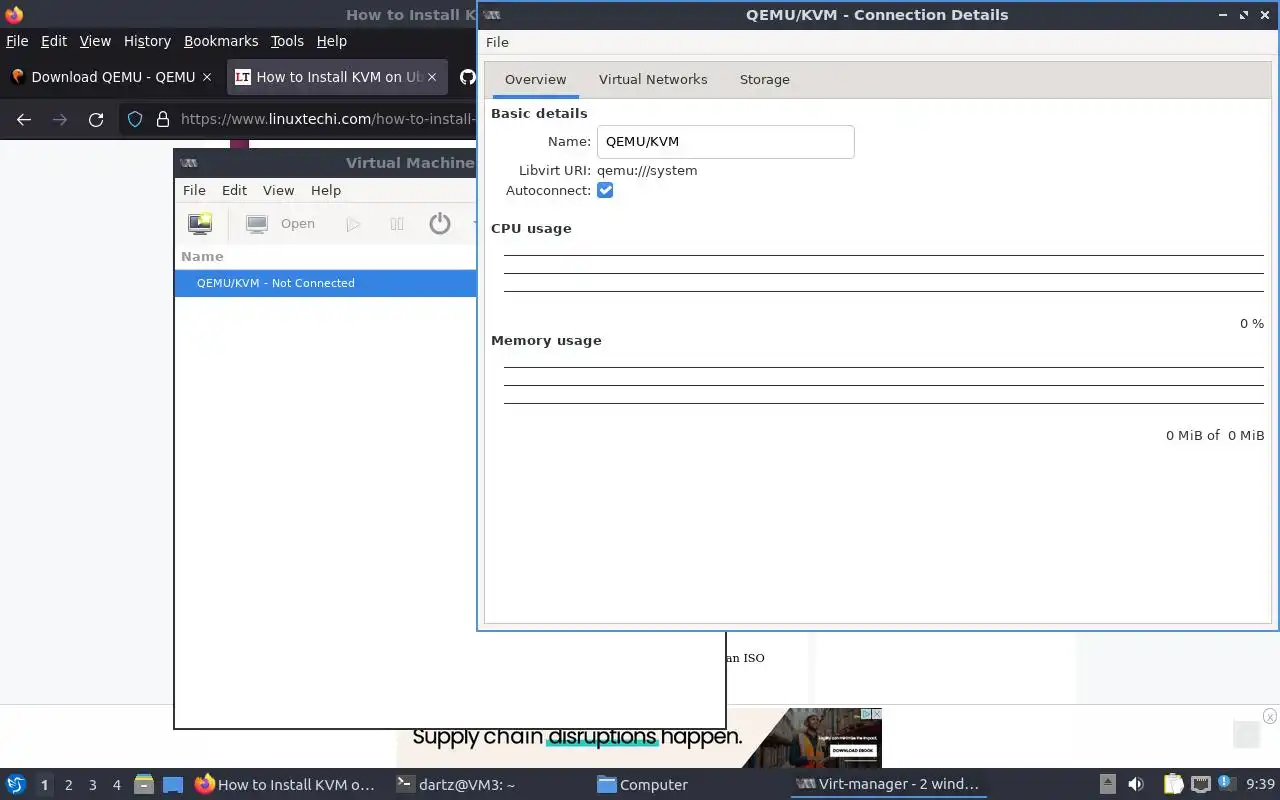1280x800 pixels.
Task: Open Firefox Help menu
Action: click(x=331, y=41)
